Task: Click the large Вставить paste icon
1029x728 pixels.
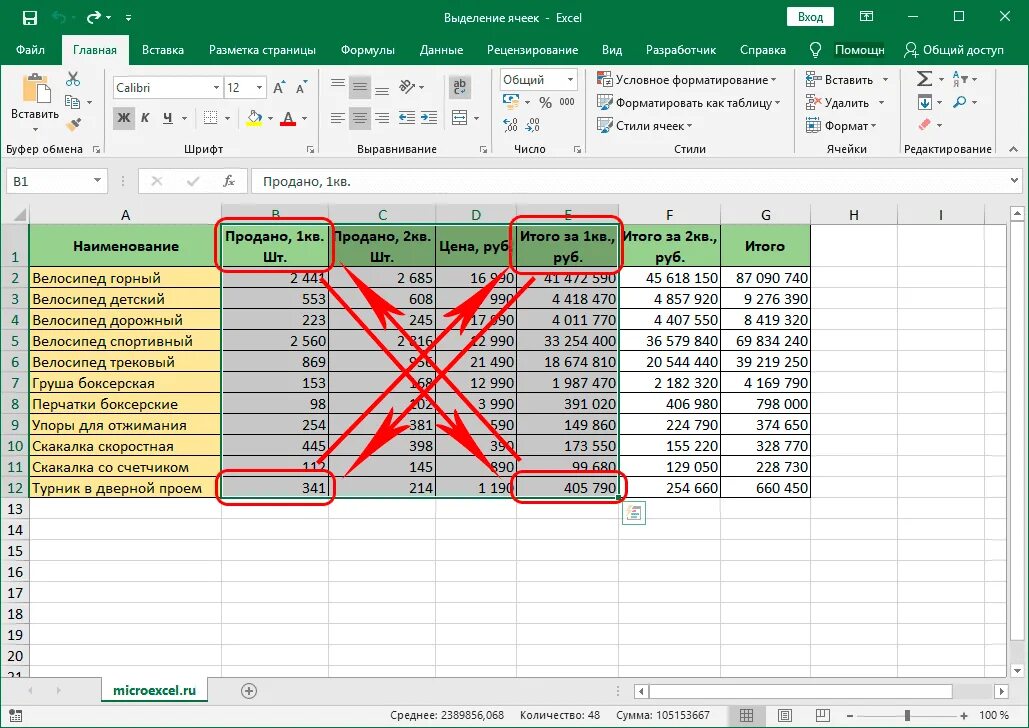Action: click(x=36, y=89)
